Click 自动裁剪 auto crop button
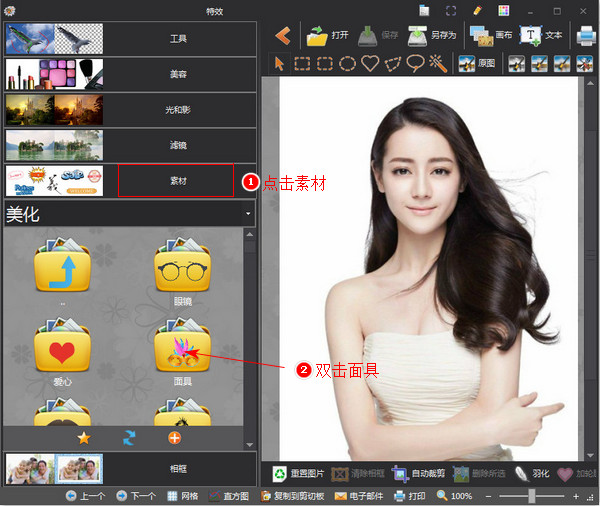 click(x=418, y=474)
